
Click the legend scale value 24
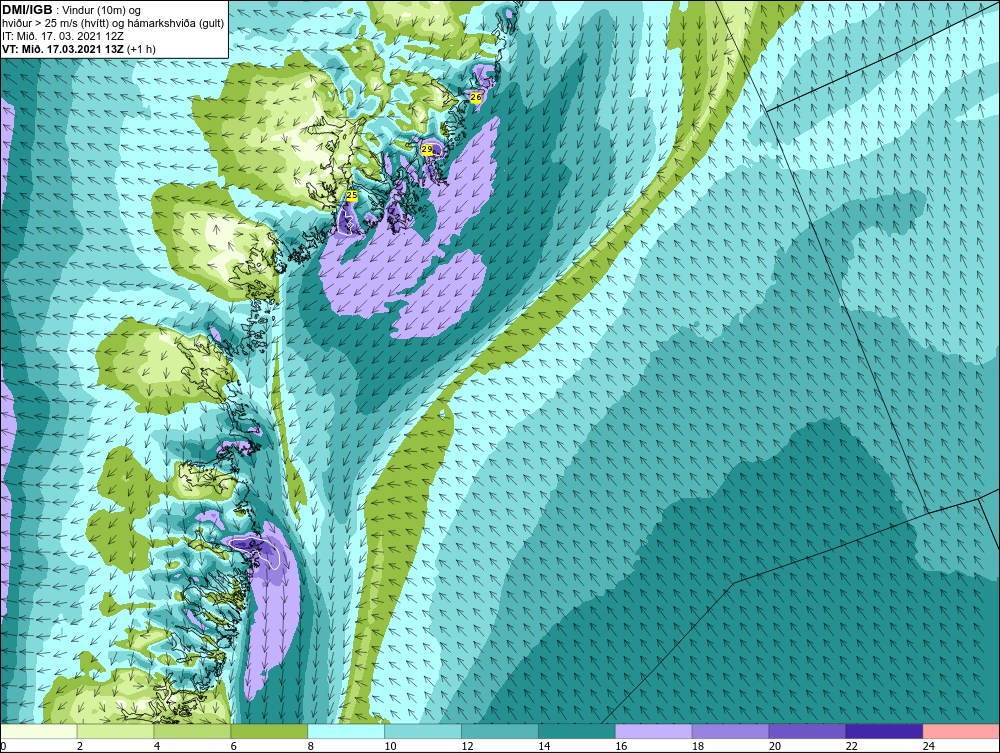click(x=929, y=746)
